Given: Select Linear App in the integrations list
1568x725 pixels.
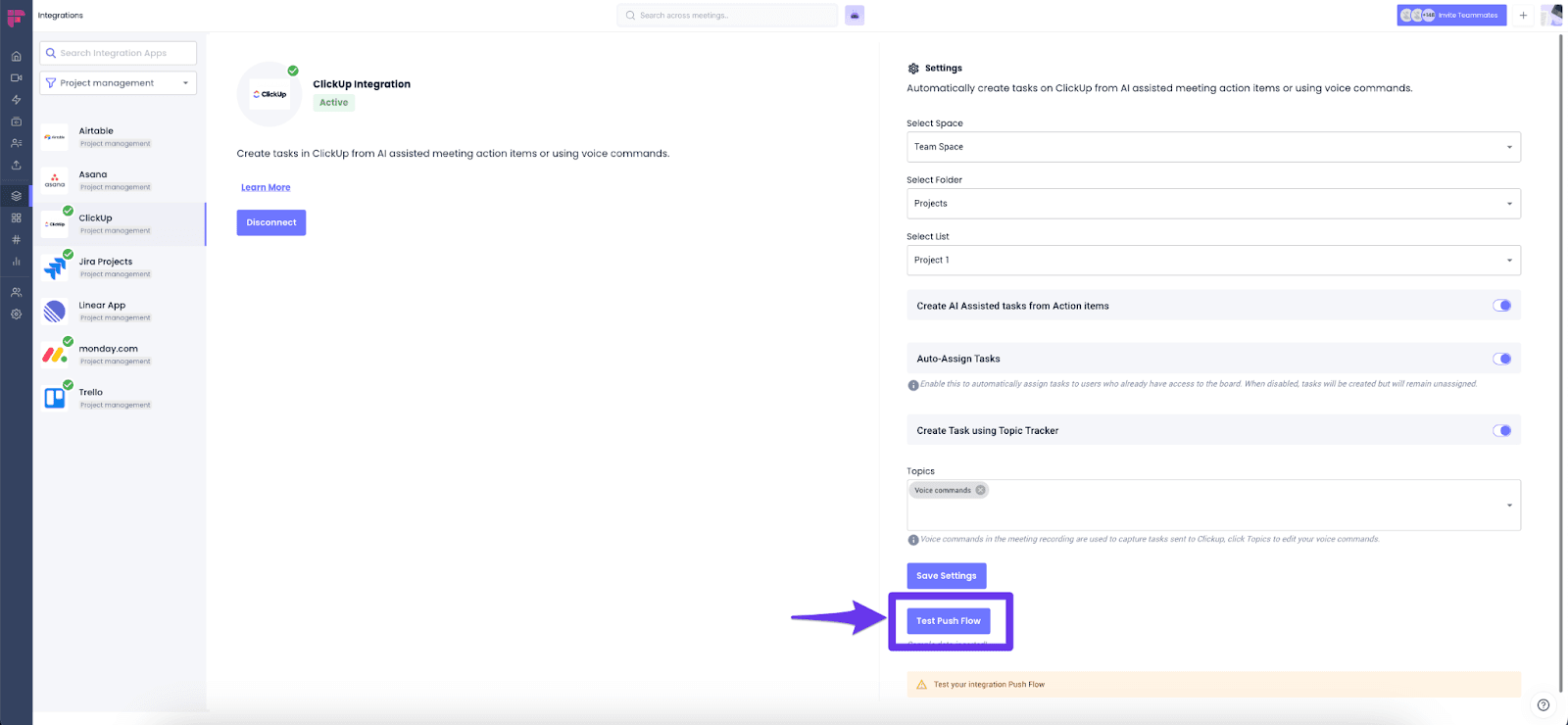Looking at the screenshot, I should (x=120, y=312).
